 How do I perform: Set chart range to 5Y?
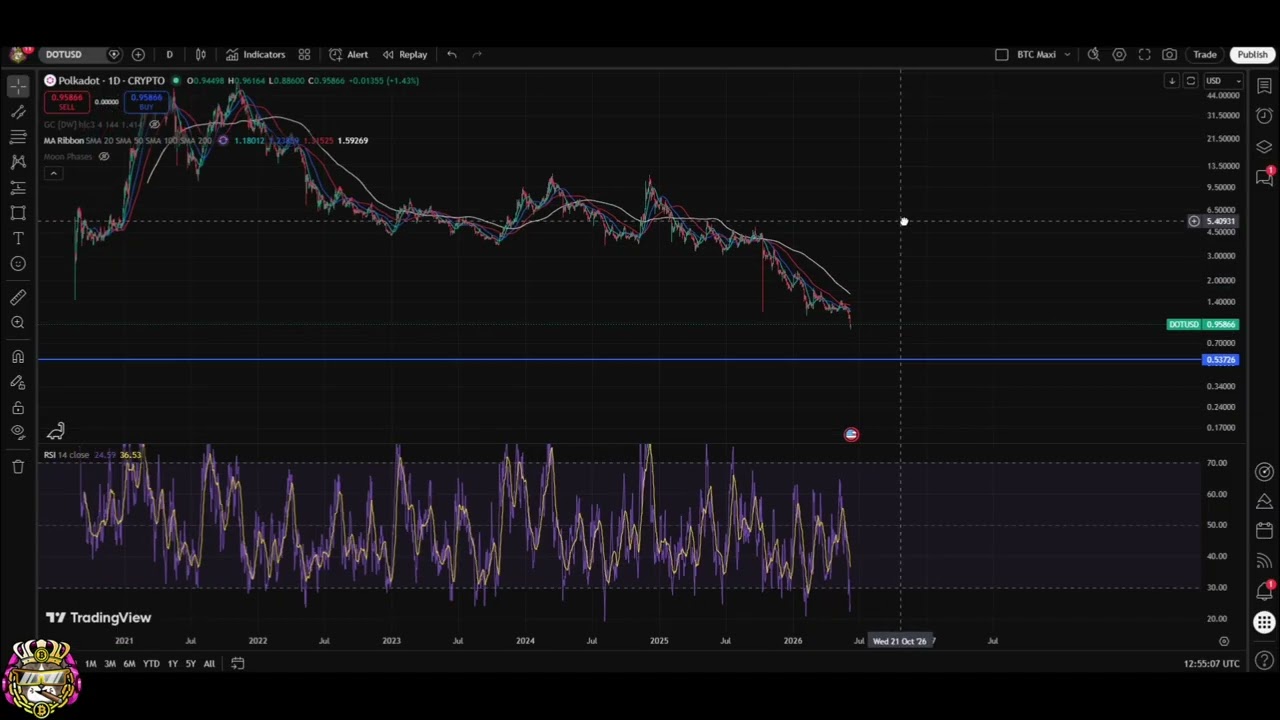pos(190,664)
